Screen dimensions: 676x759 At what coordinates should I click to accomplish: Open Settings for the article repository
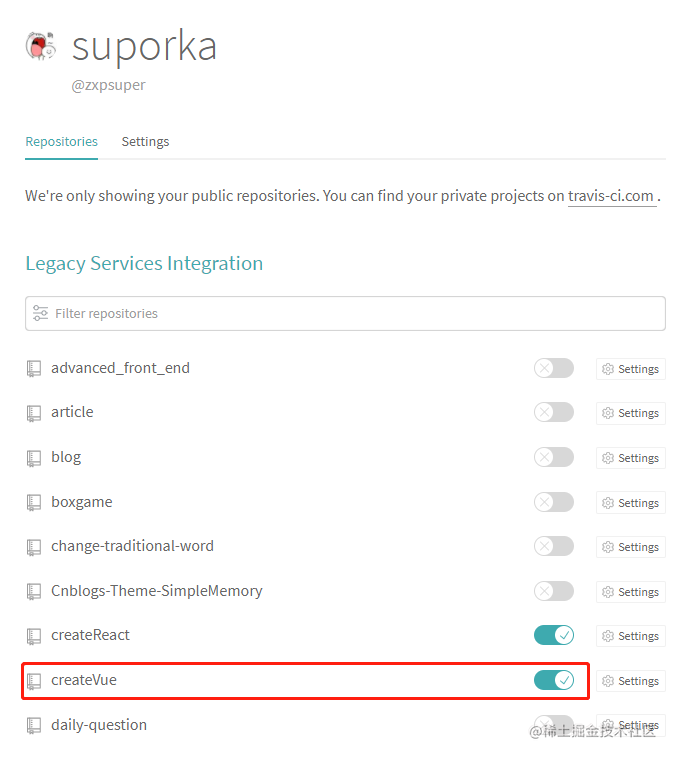(631, 413)
